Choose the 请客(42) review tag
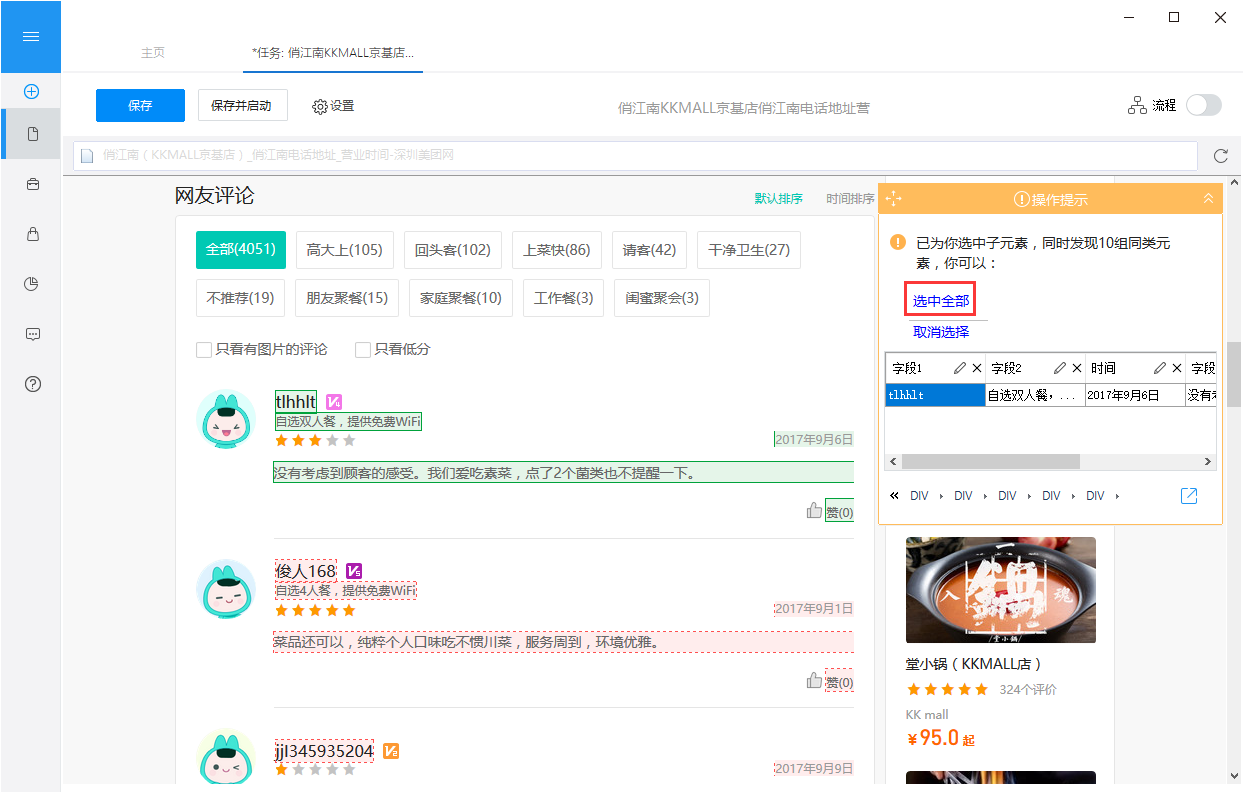This screenshot has height=793, width=1244. pyautogui.click(x=650, y=250)
